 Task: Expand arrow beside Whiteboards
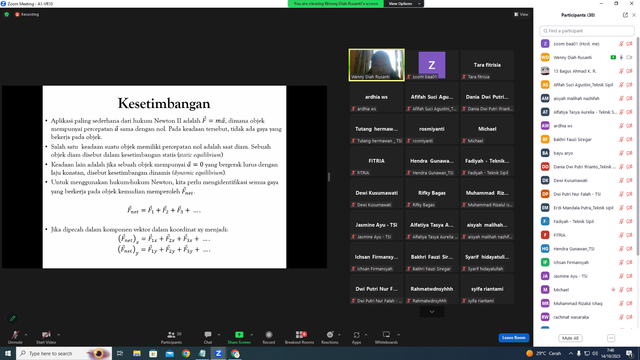[398, 335]
